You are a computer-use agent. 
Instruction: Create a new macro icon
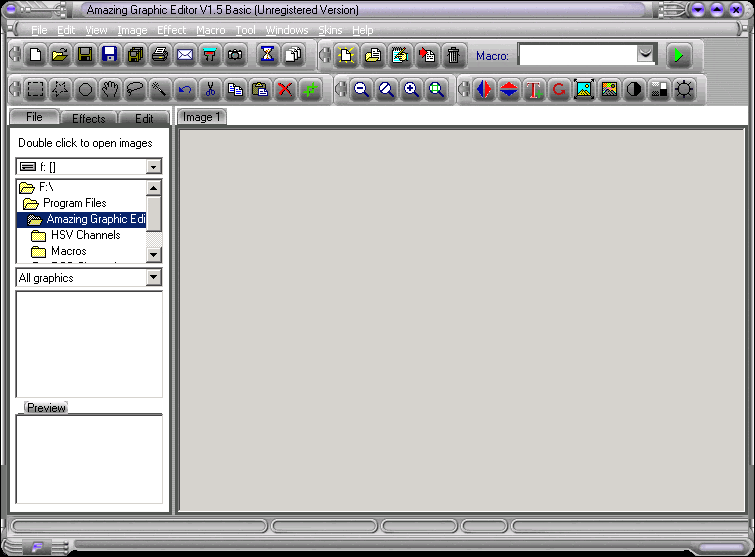pos(346,55)
